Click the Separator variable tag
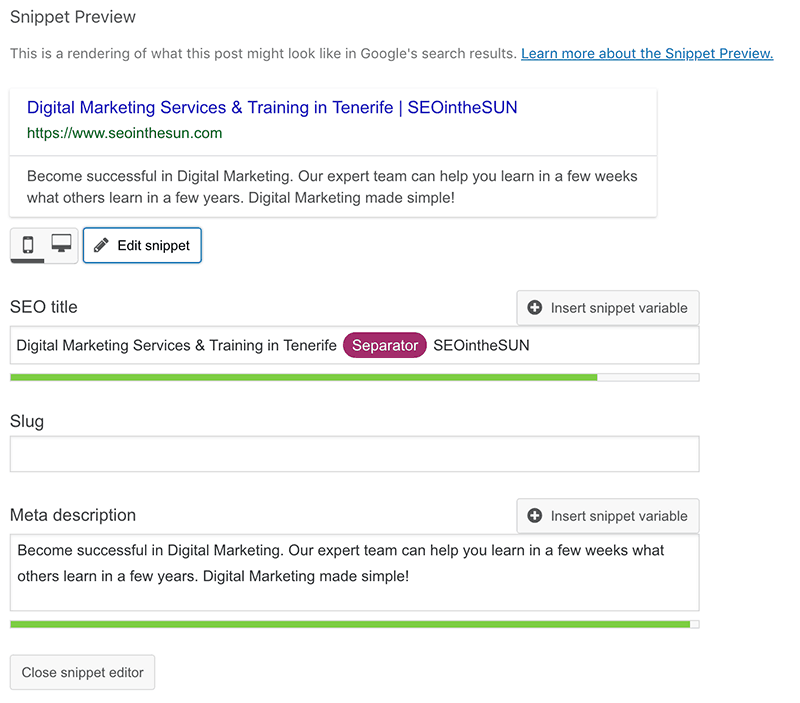The height and width of the screenshot is (703, 800). (x=385, y=345)
